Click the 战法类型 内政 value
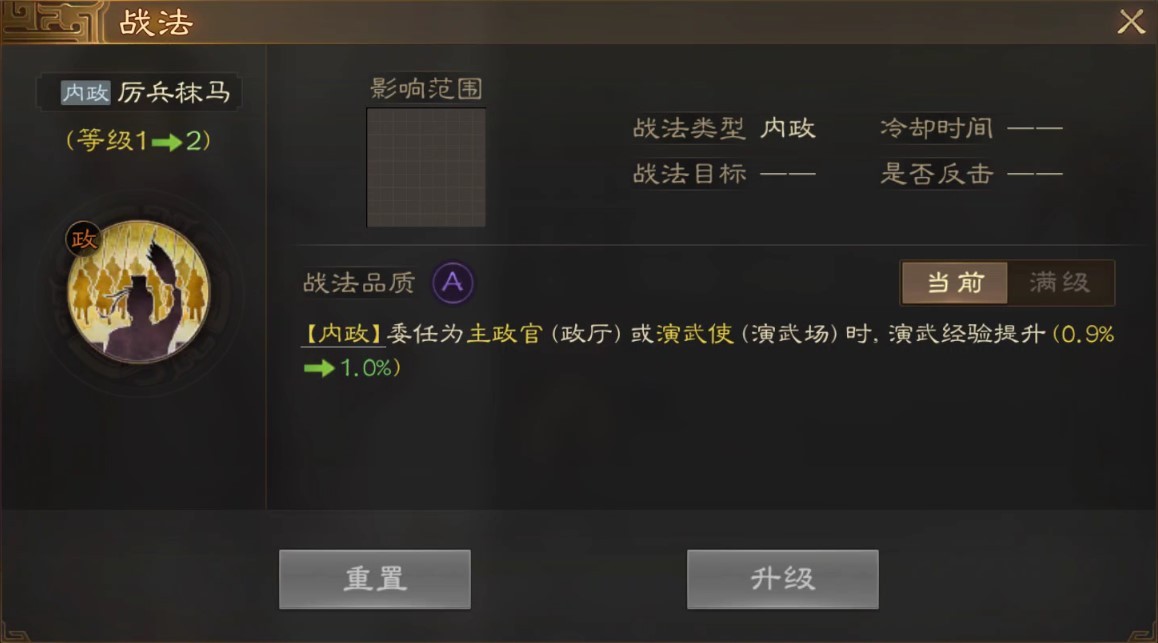Screen dimensions: 1158x643 pos(788,128)
